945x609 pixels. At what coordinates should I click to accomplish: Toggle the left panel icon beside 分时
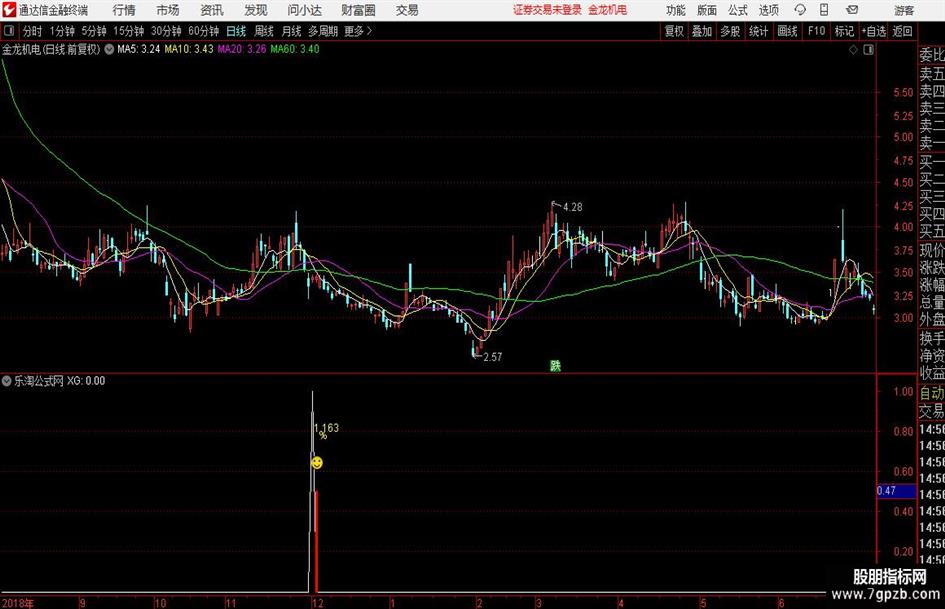tap(9, 31)
